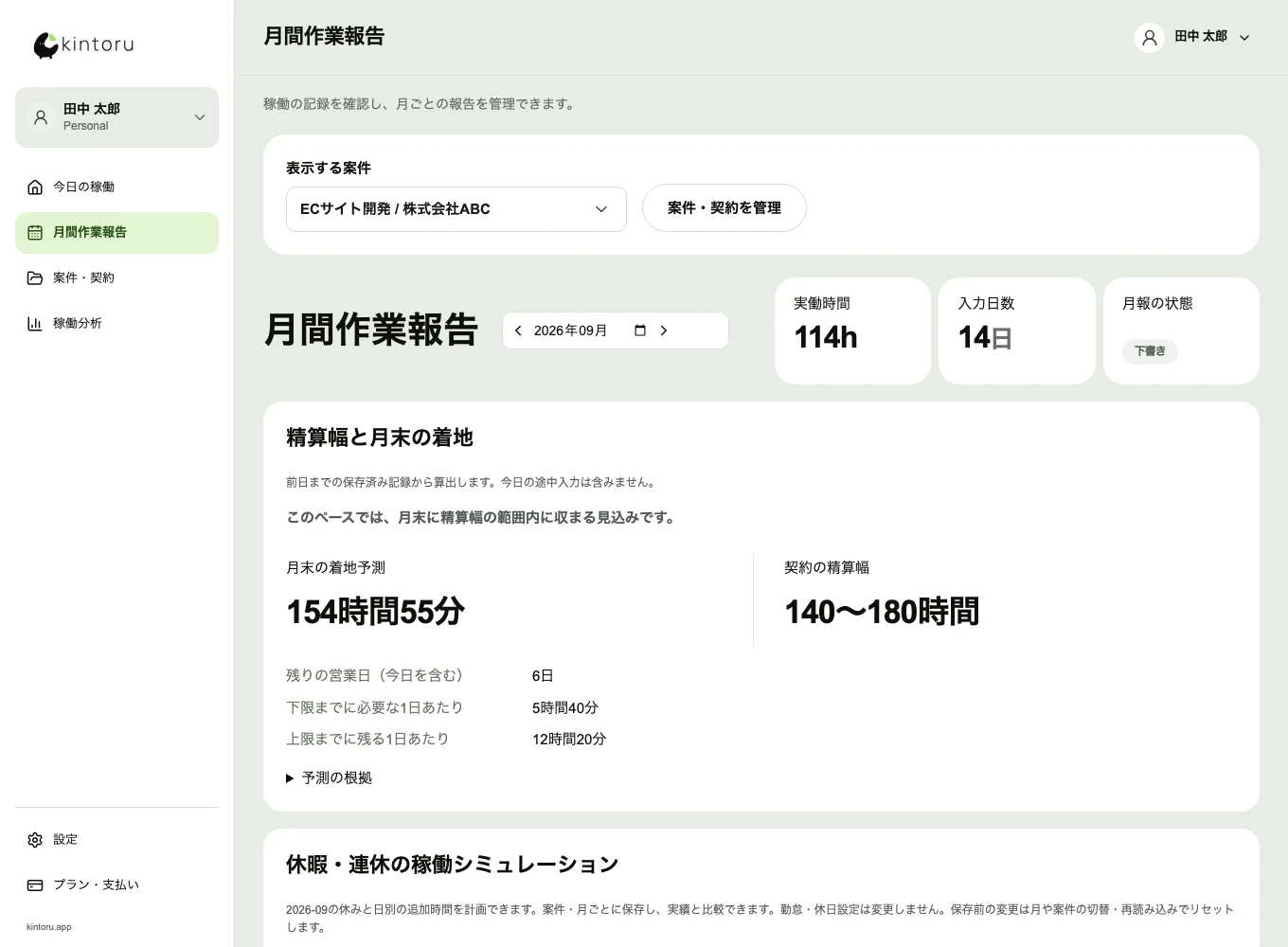Click the 114h 実働時間 value

pos(826,337)
